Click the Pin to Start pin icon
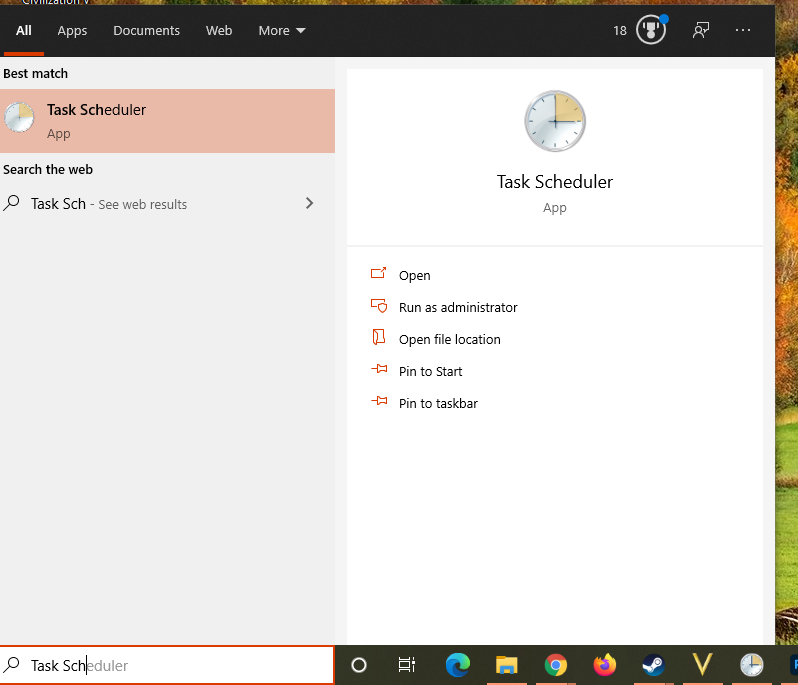Image resolution: width=798 pixels, height=685 pixels. (x=379, y=368)
